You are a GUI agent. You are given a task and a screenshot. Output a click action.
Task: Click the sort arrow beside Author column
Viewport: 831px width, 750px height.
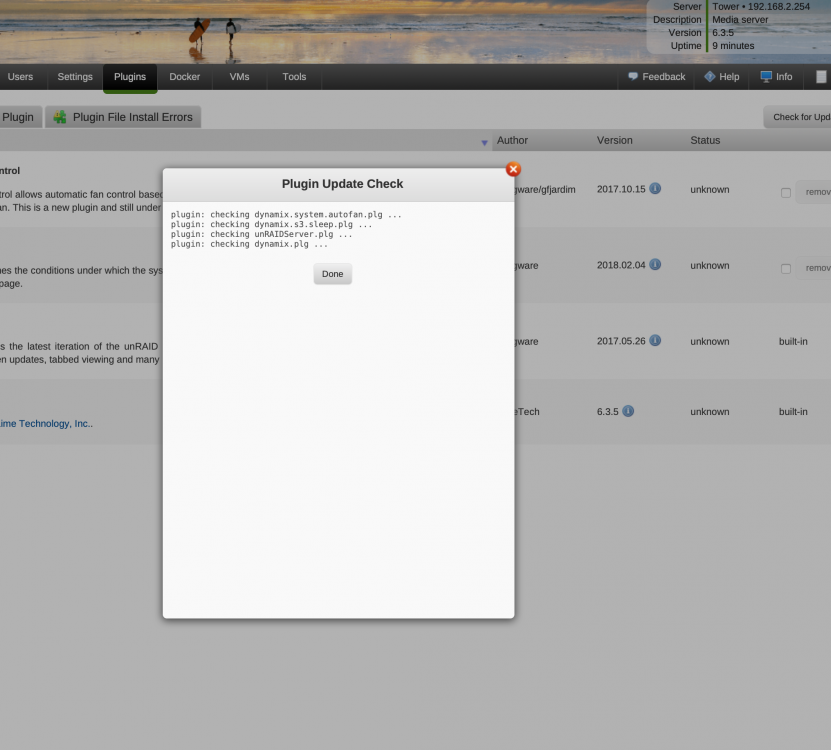click(x=484, y=143)
